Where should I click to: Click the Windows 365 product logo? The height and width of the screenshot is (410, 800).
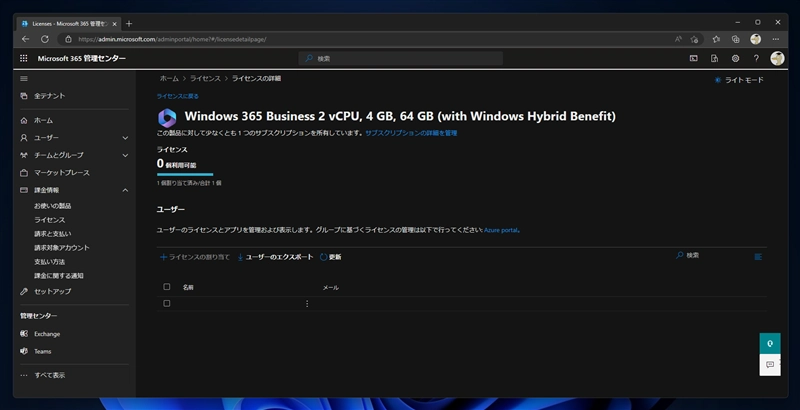tap(167, 118)
